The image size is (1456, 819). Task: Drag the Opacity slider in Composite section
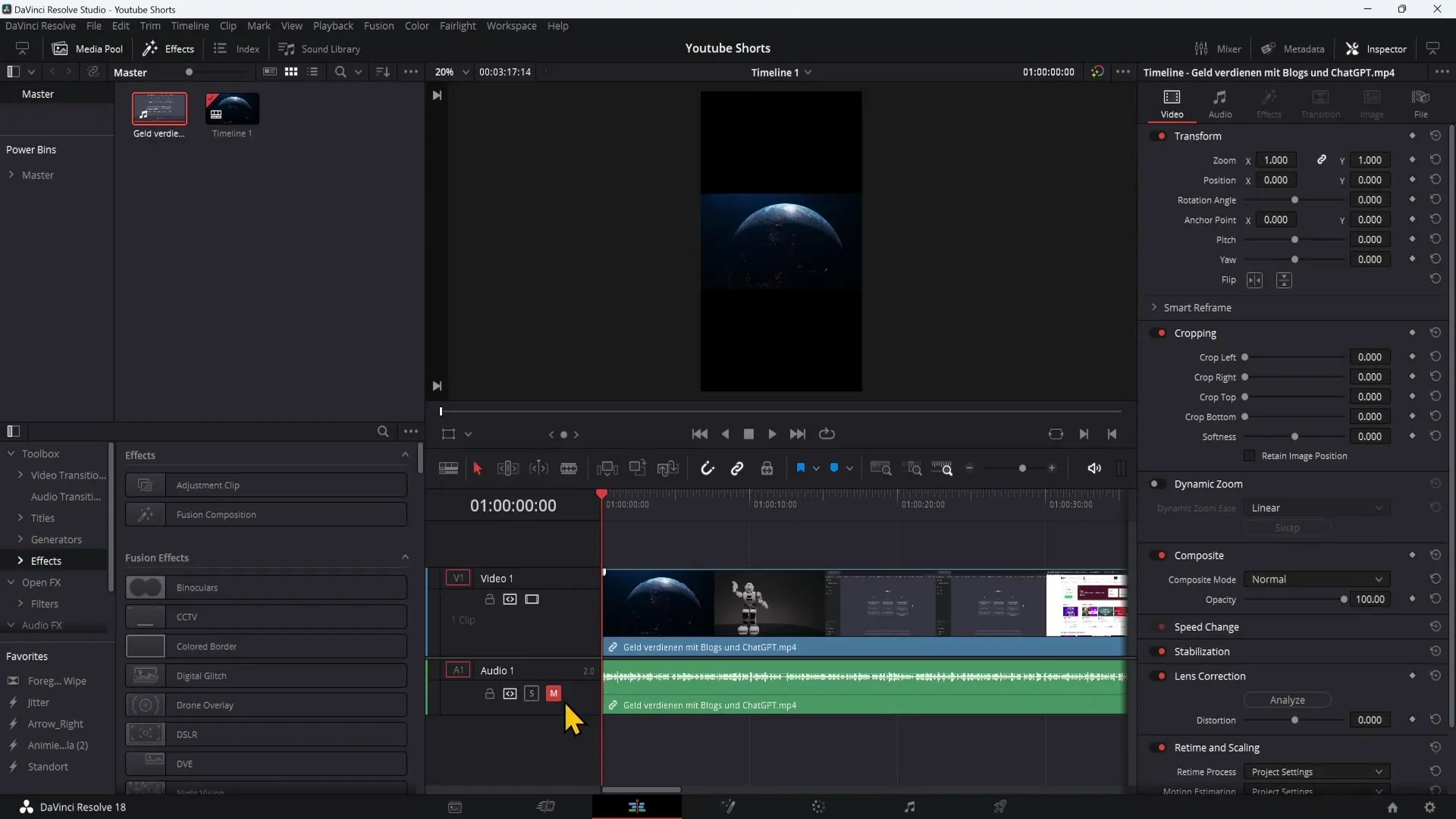click(x=1344, y=599)
